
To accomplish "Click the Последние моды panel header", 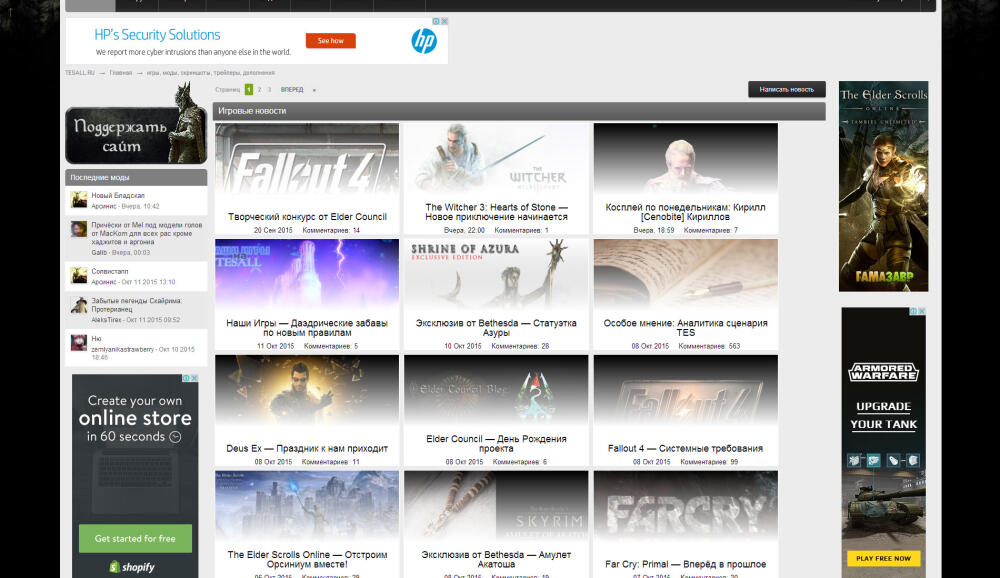I will 136,177.
